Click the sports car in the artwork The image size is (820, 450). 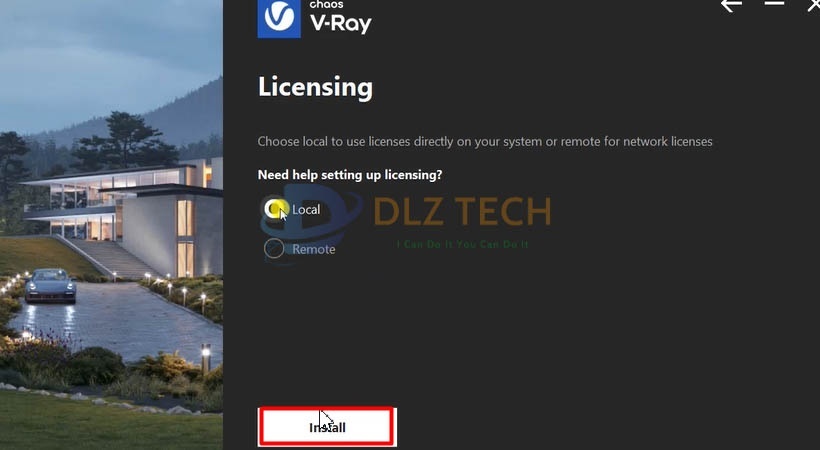50,286
